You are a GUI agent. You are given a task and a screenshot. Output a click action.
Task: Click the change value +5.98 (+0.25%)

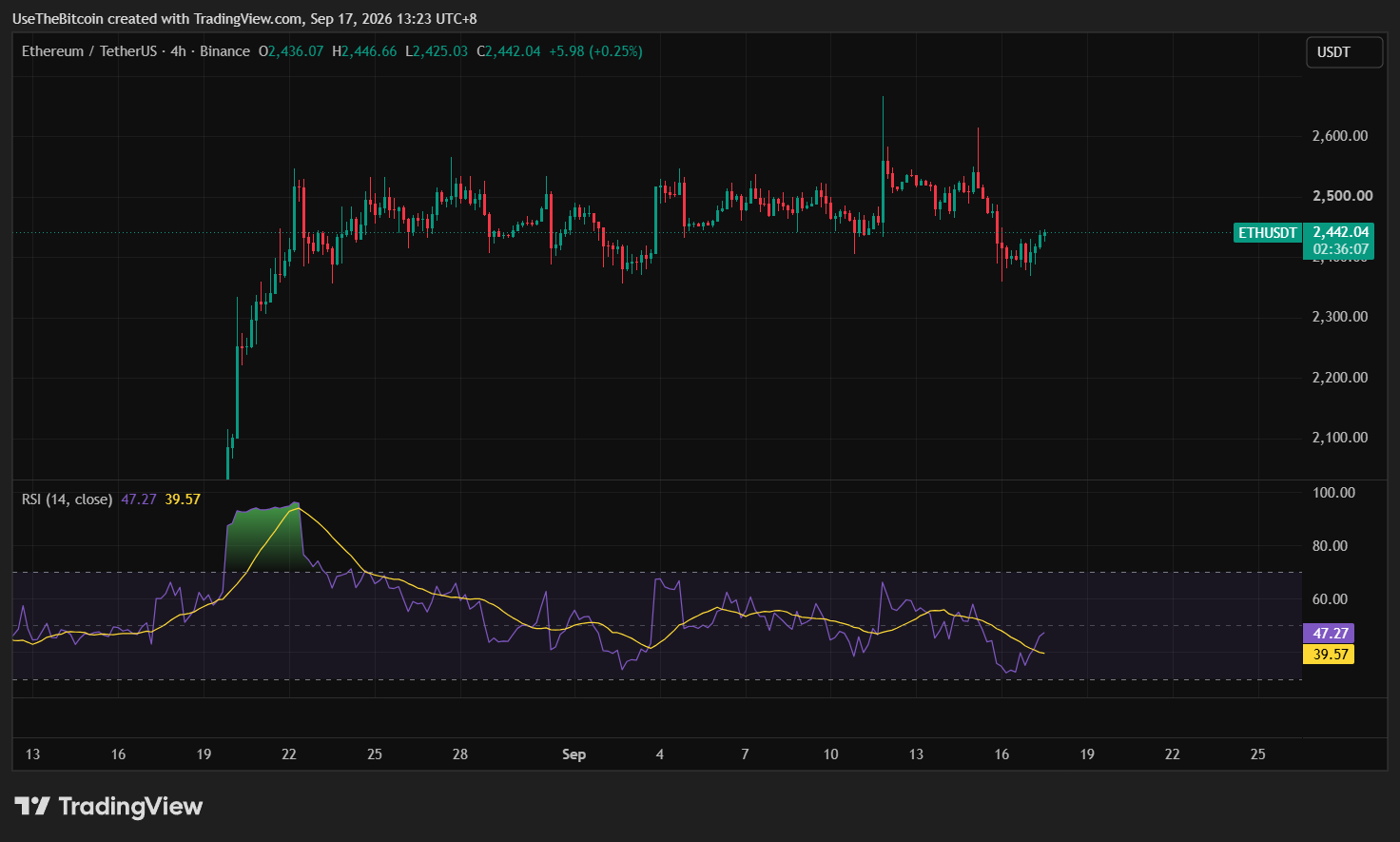595,51
